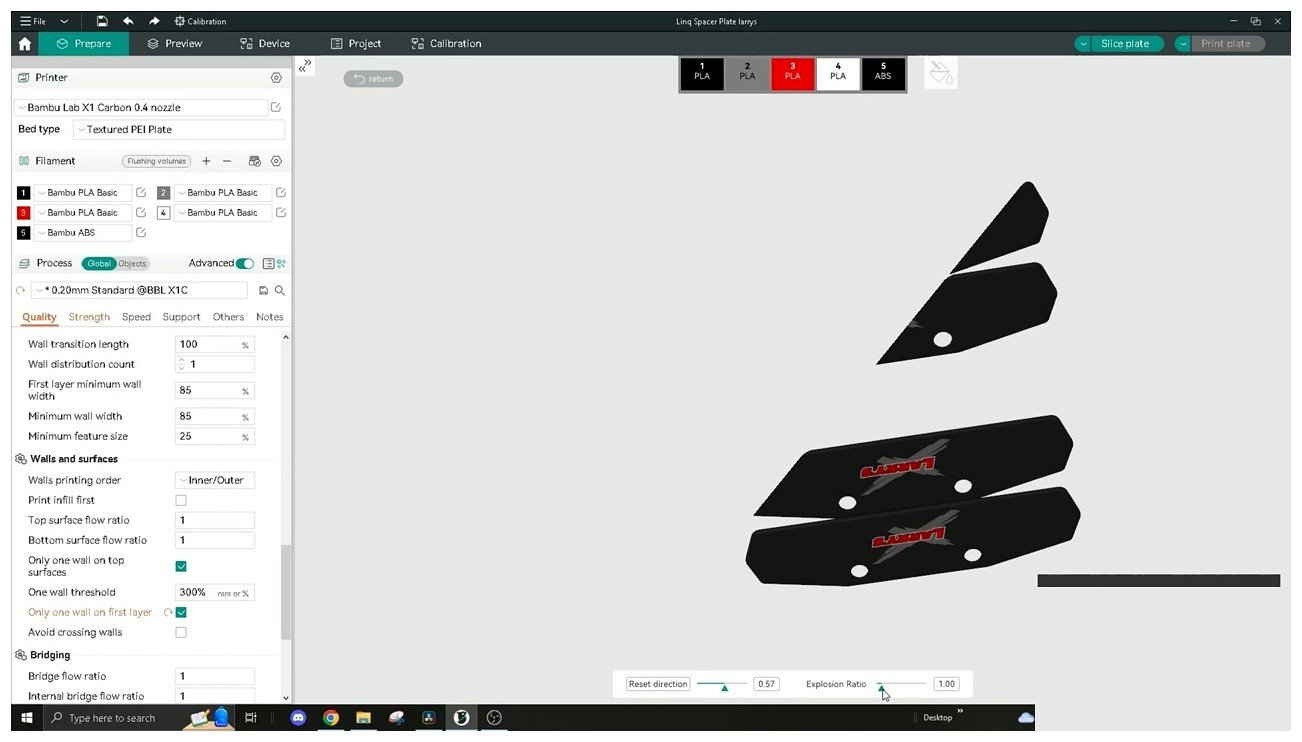Save the process preset with disk icon

[263, 291]
